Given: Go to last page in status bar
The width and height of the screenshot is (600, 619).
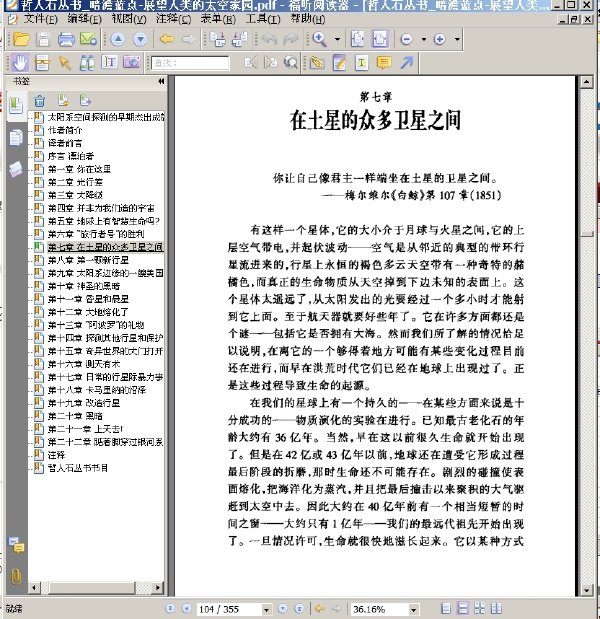Looking at the screenshot, I should click(x=299, y=608).
